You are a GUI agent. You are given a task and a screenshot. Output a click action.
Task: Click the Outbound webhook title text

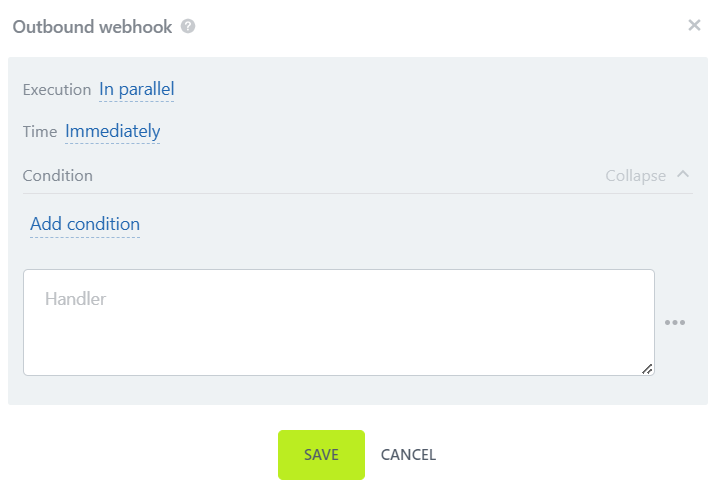(x=94, y=26)
